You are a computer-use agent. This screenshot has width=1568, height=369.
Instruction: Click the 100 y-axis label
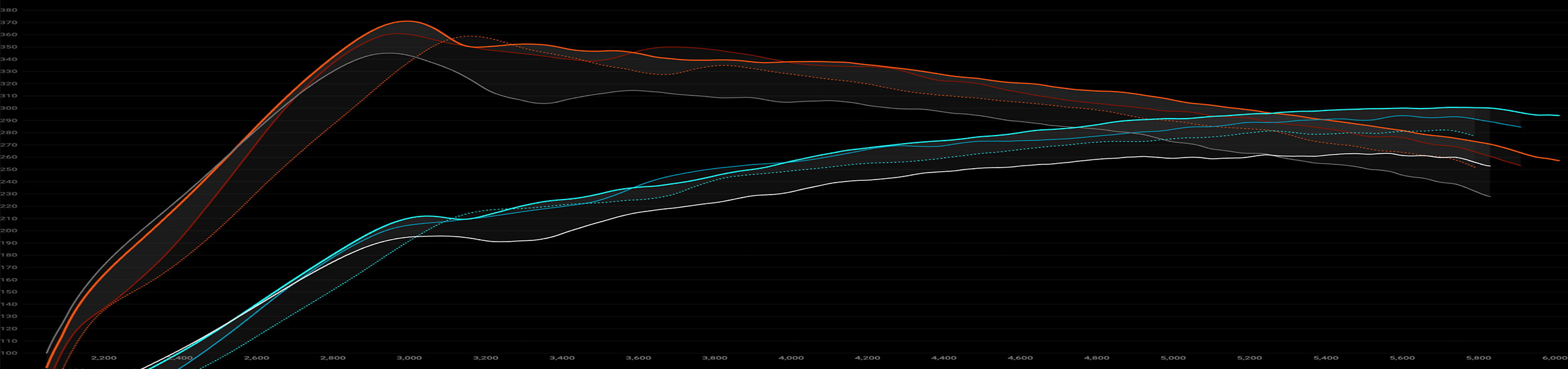coord(9,353)
